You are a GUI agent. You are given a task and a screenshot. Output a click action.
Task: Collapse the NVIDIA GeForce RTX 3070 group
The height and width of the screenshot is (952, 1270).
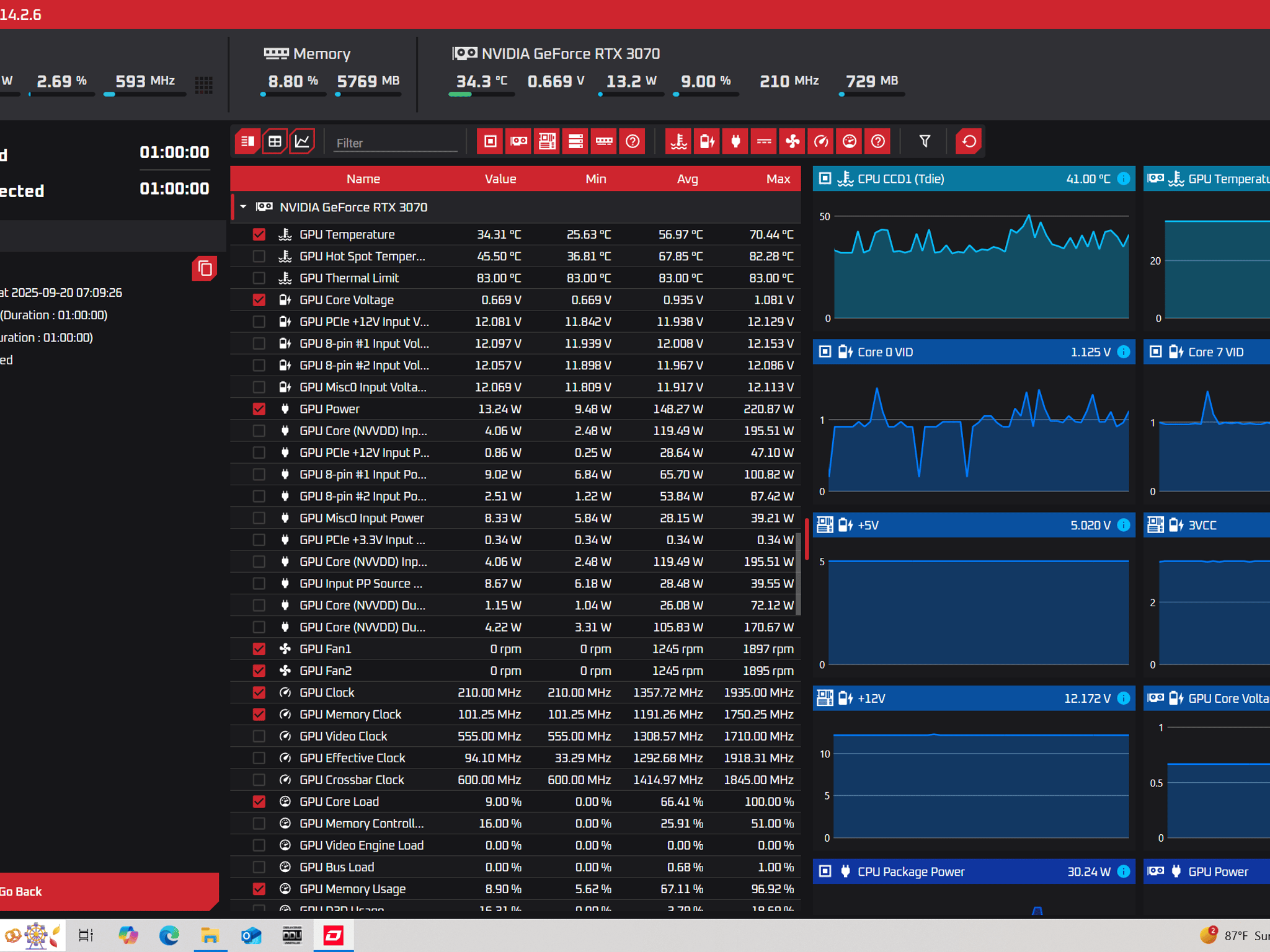pos(244,207)
